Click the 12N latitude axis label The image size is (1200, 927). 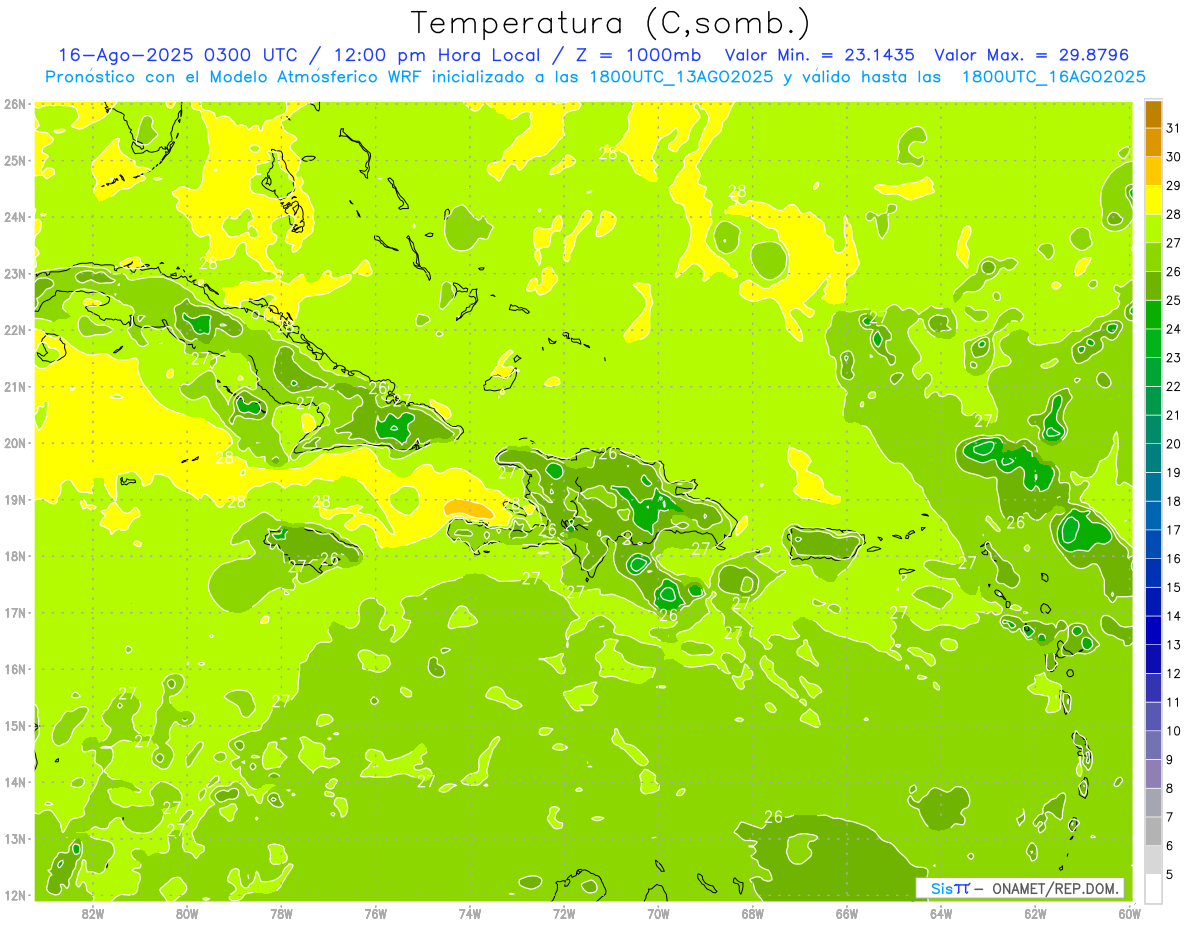click(x=14, y=895)
